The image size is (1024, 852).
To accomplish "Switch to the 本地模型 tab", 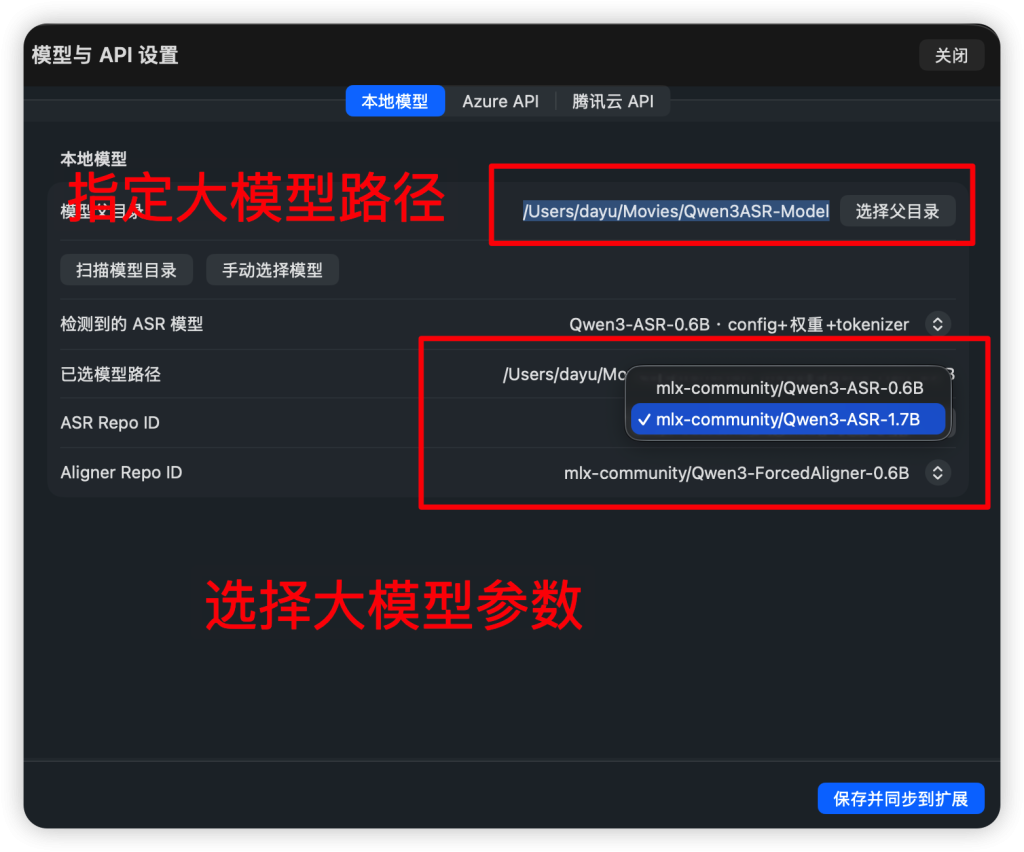I will [x=395, y=101].
